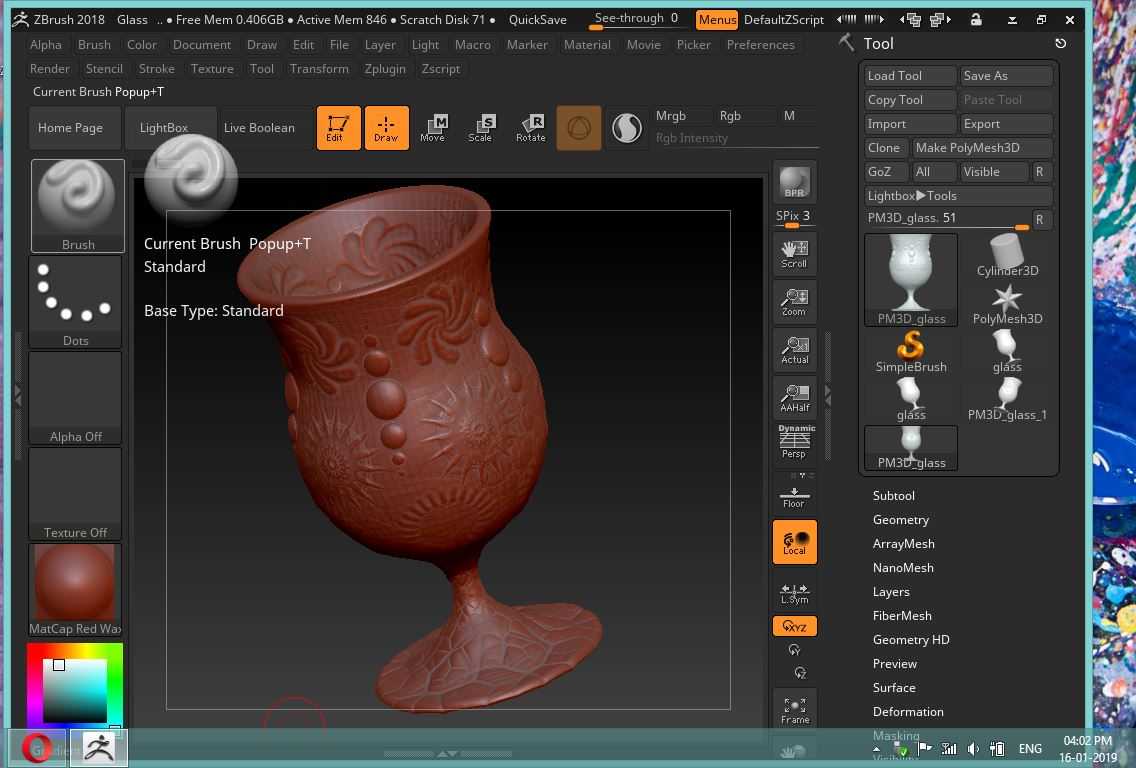The image size is (1136, 768).
Task: Expand the Geometry section
Action: [901, 519]
